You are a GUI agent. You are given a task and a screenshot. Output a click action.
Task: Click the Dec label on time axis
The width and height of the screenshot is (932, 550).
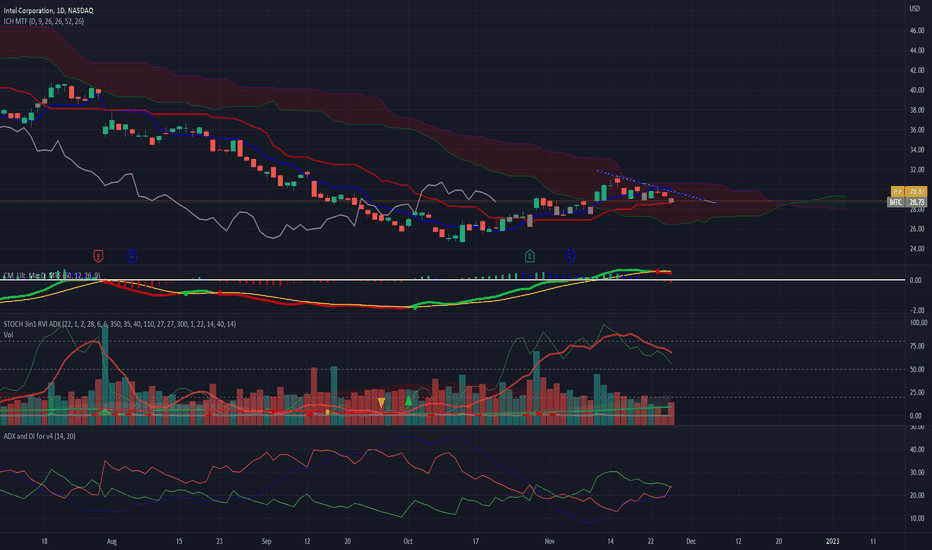[x=691, y=542]
